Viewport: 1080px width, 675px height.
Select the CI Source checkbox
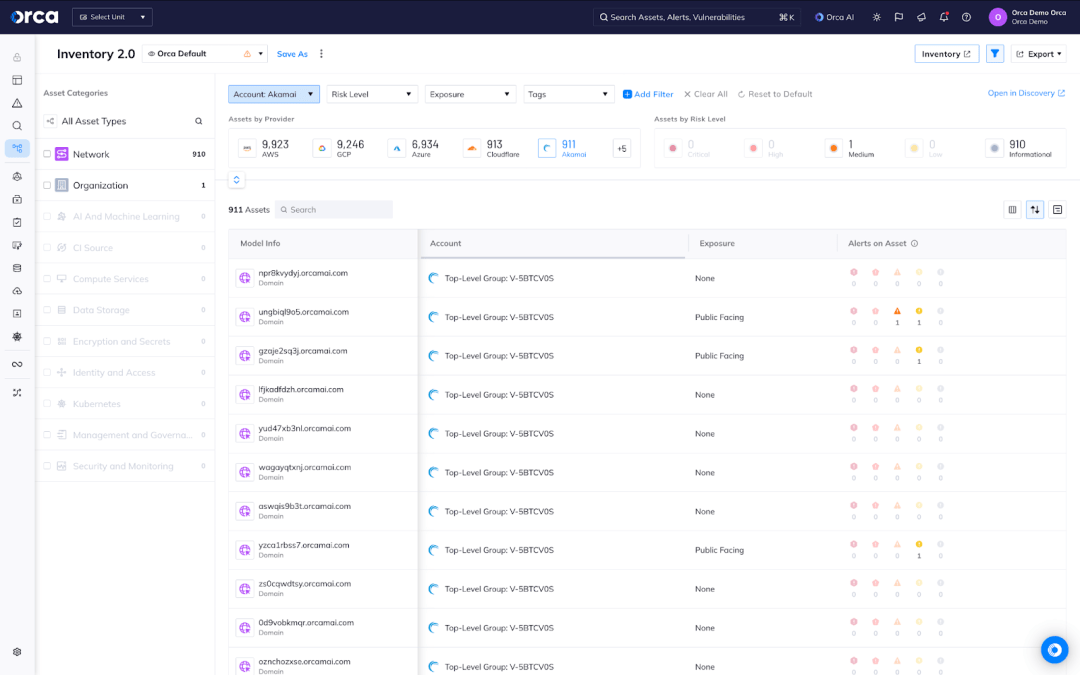47,247
